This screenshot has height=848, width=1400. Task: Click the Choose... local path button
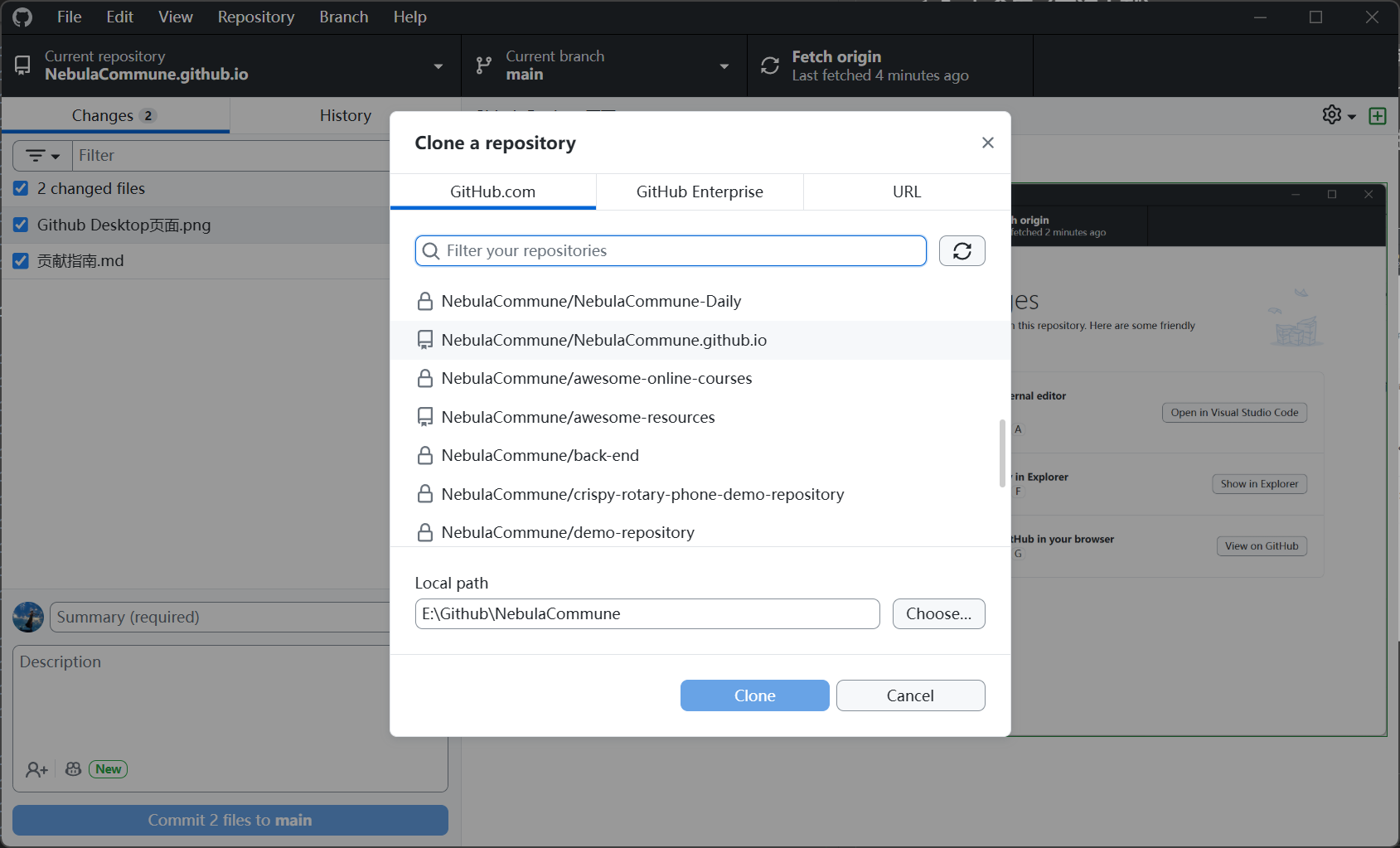click(938, 614)
